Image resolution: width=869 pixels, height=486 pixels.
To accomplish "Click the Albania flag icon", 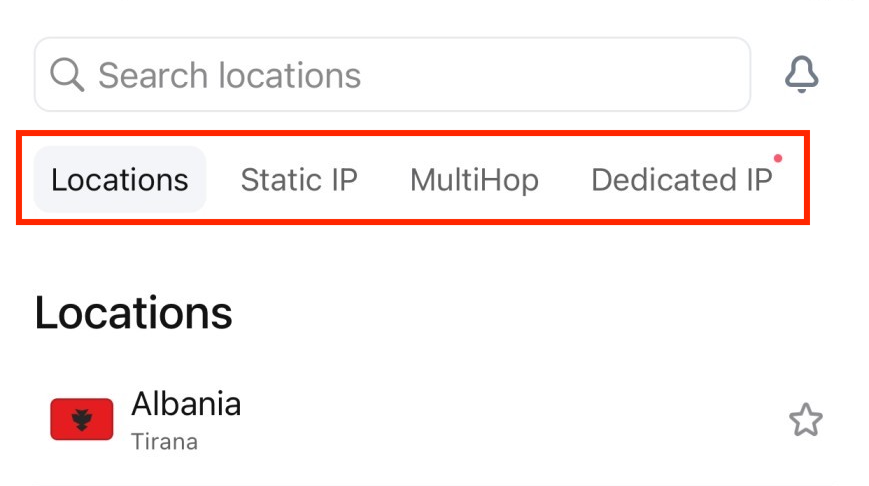I will [81, 419].
